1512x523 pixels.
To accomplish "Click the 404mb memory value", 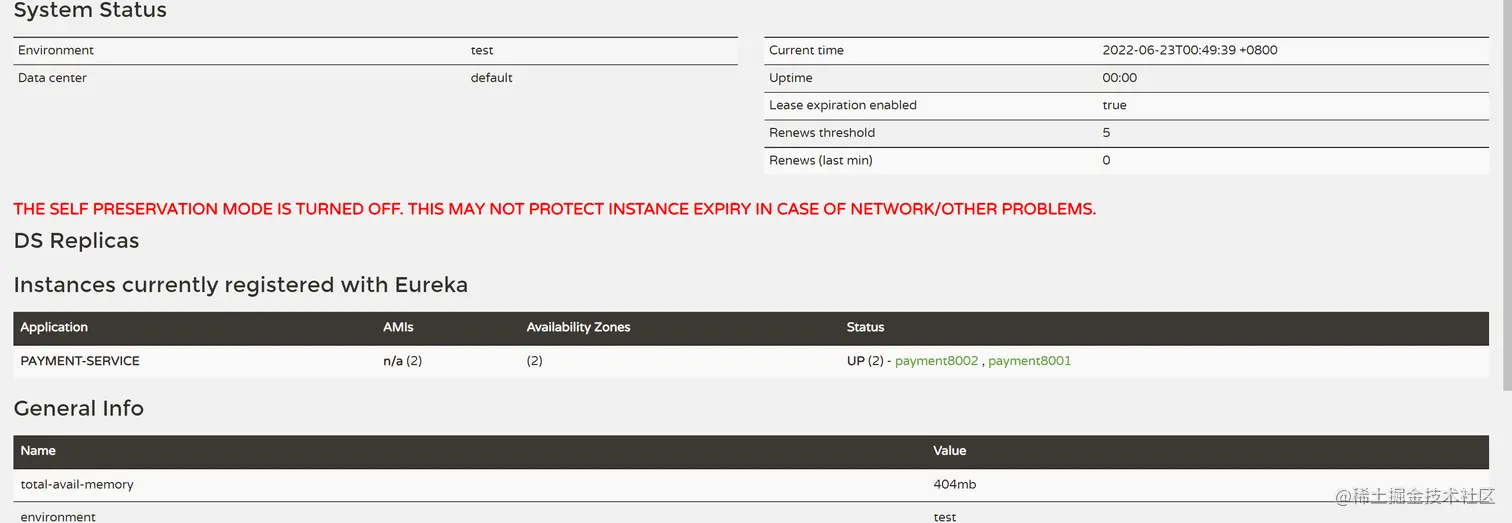I will click(954, 484).
